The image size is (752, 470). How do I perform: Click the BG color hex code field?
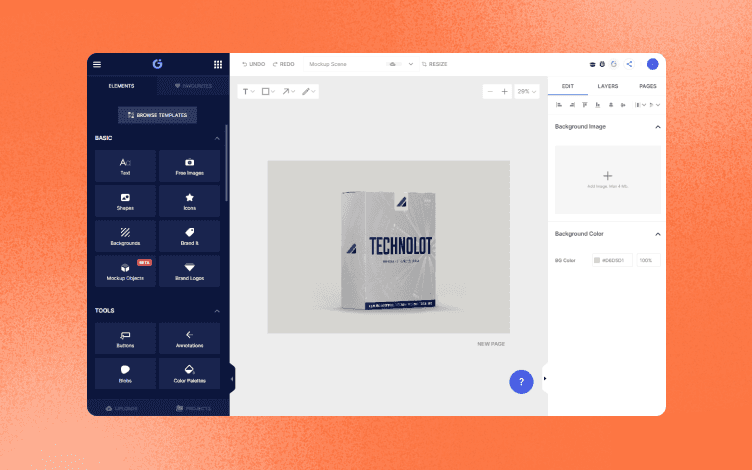click(612, 260)
